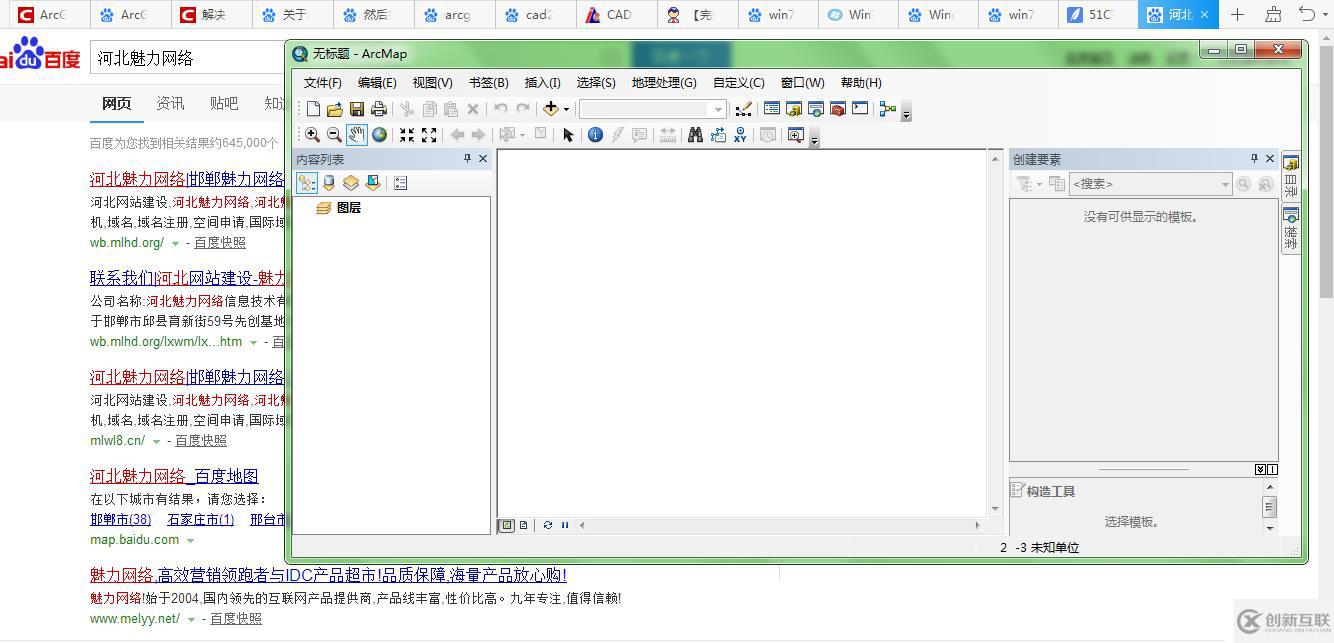Open the 书签(B) menu
Image resolution: width=1334 pixels, height=643 pixels.
(488, 83)
